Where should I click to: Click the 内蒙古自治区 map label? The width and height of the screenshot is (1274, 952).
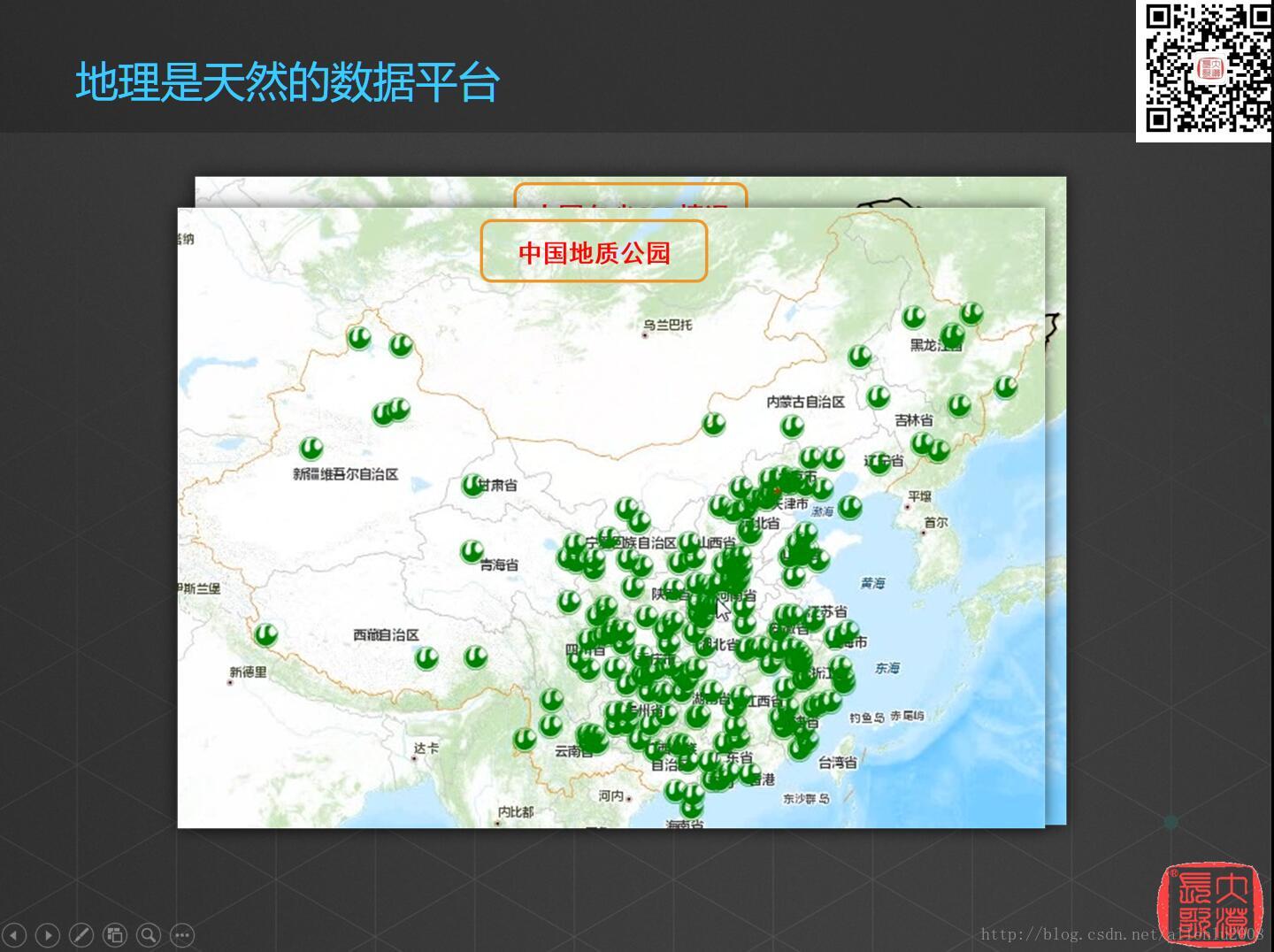[805, 402]
